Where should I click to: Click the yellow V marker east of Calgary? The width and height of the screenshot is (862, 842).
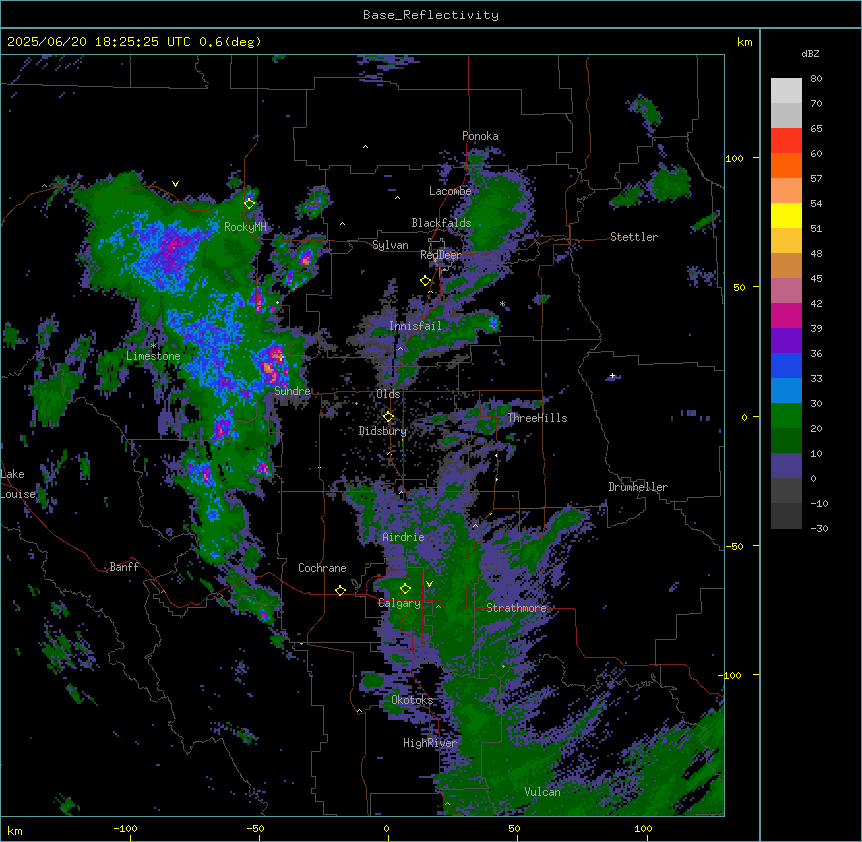click(x=429, y=584)
